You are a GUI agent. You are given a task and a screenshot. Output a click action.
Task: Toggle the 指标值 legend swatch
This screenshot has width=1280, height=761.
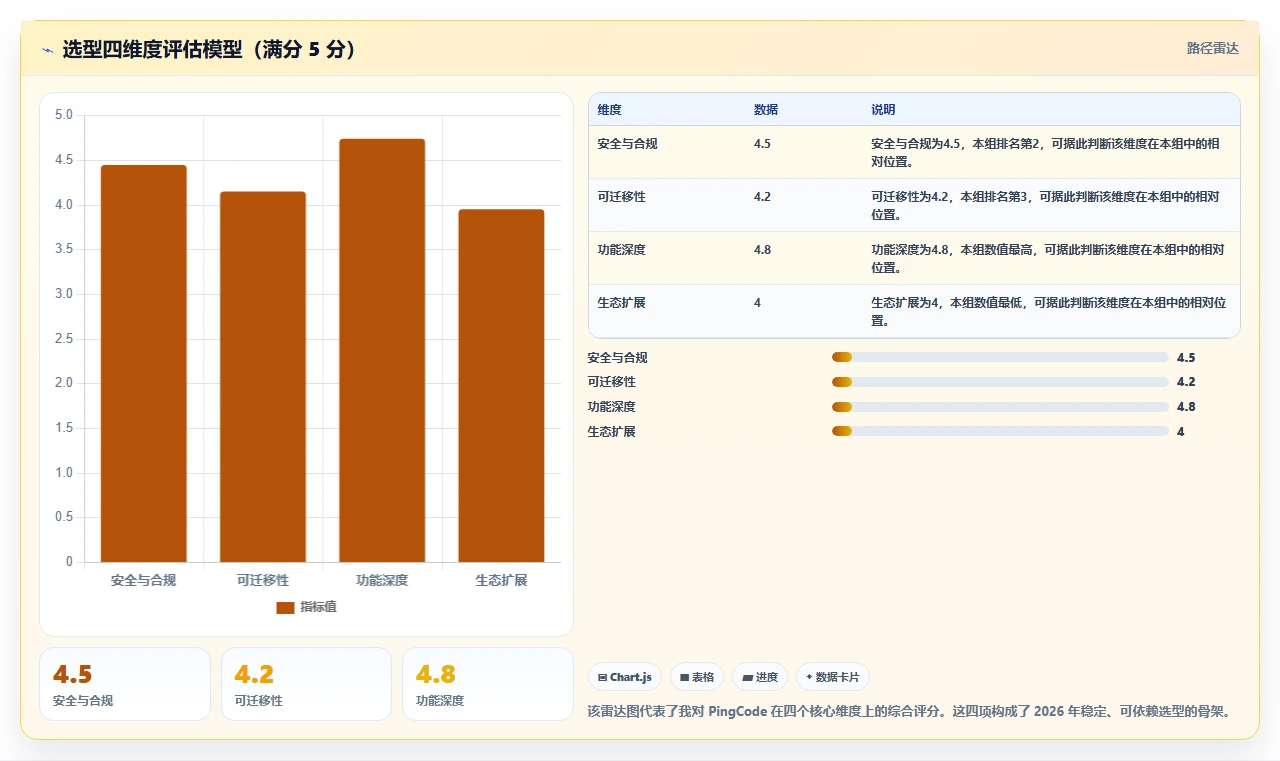coord(285,607)
